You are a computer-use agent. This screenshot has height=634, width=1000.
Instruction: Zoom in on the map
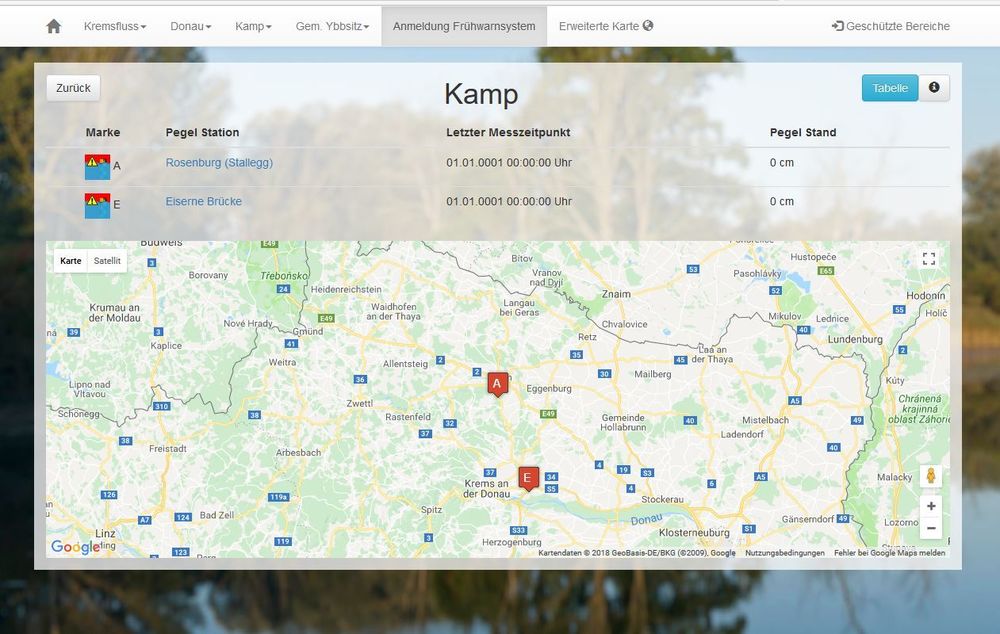[930, 506]
